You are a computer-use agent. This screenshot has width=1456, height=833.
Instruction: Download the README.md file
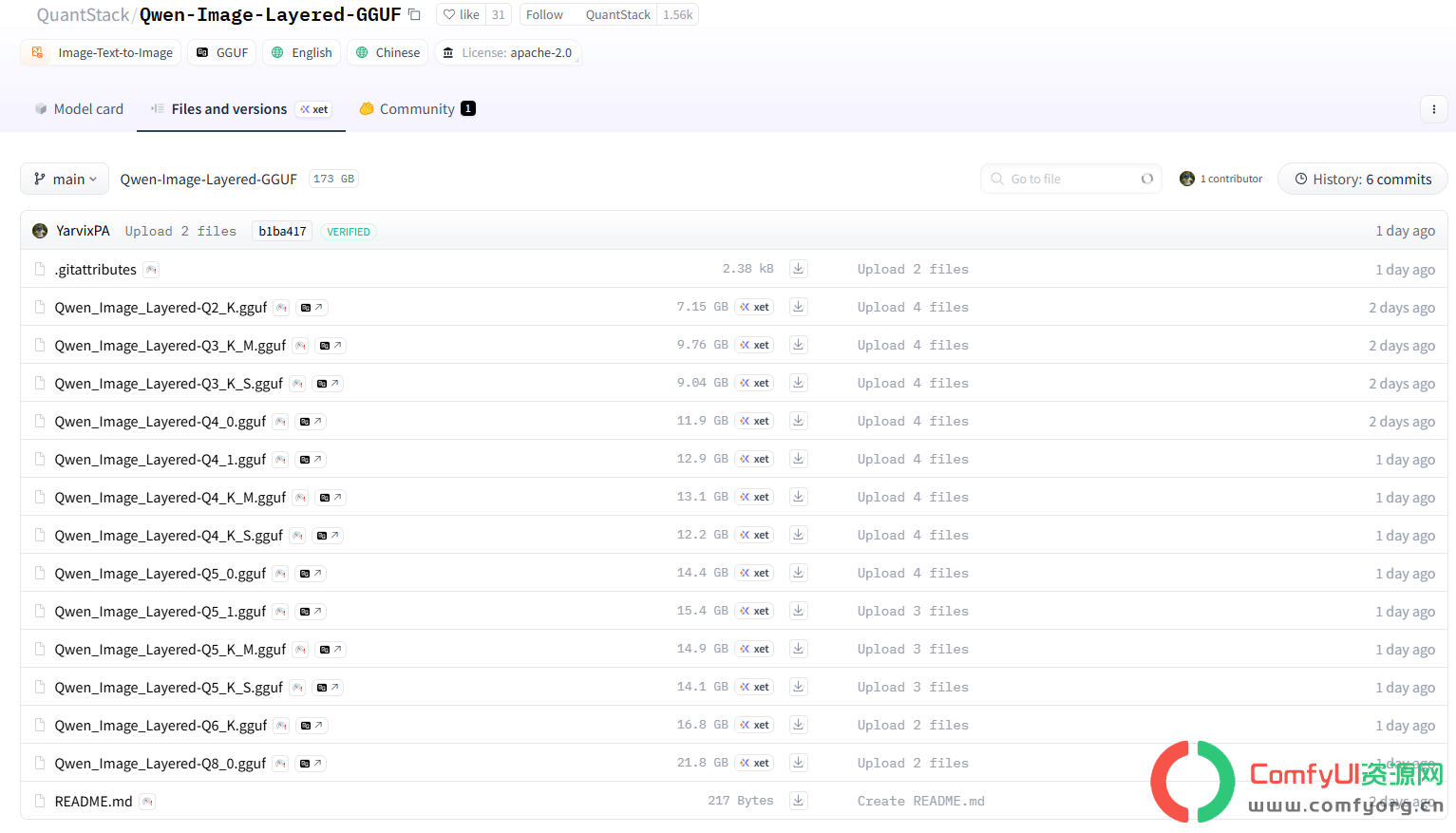tap(799, 801)
